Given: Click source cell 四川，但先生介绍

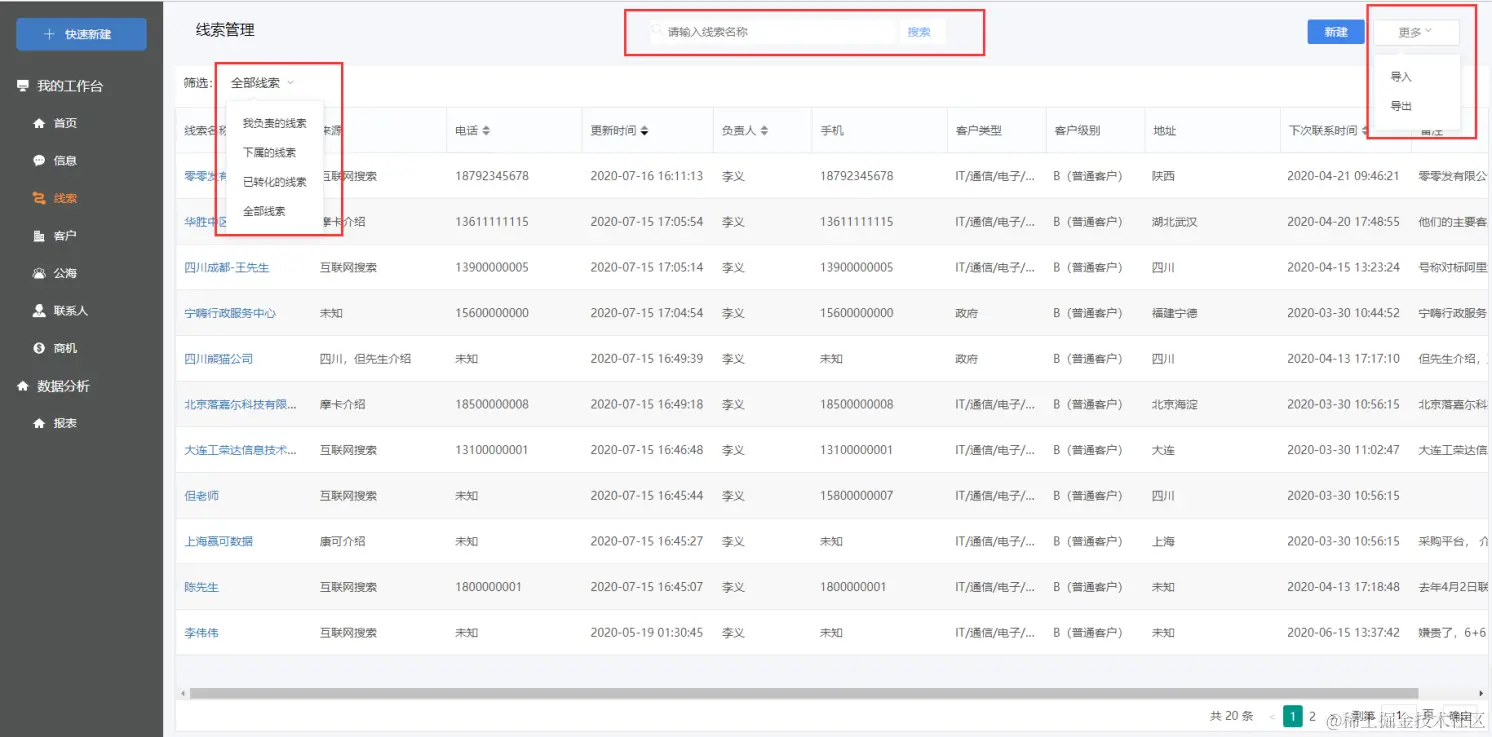Looking at the screenshot, I should pyautogui.click(x=365, y=359).
